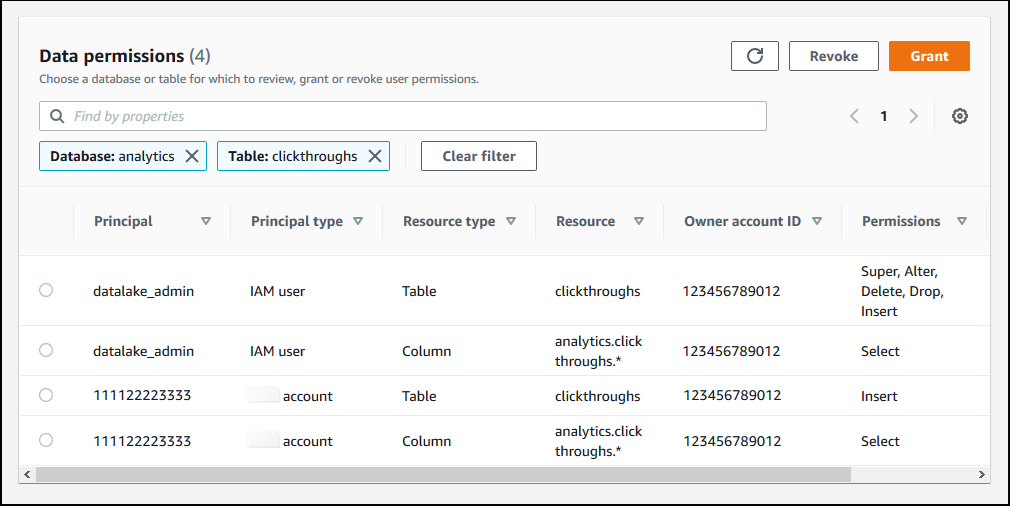Click the Clear filter button
Screen dimensions: 1010x506
478,156
